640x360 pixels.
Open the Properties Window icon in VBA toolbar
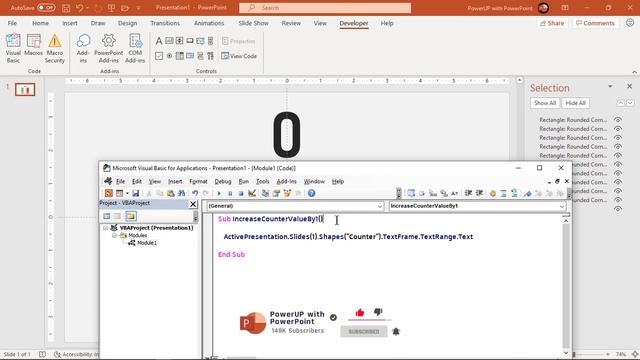pos(276,193)
